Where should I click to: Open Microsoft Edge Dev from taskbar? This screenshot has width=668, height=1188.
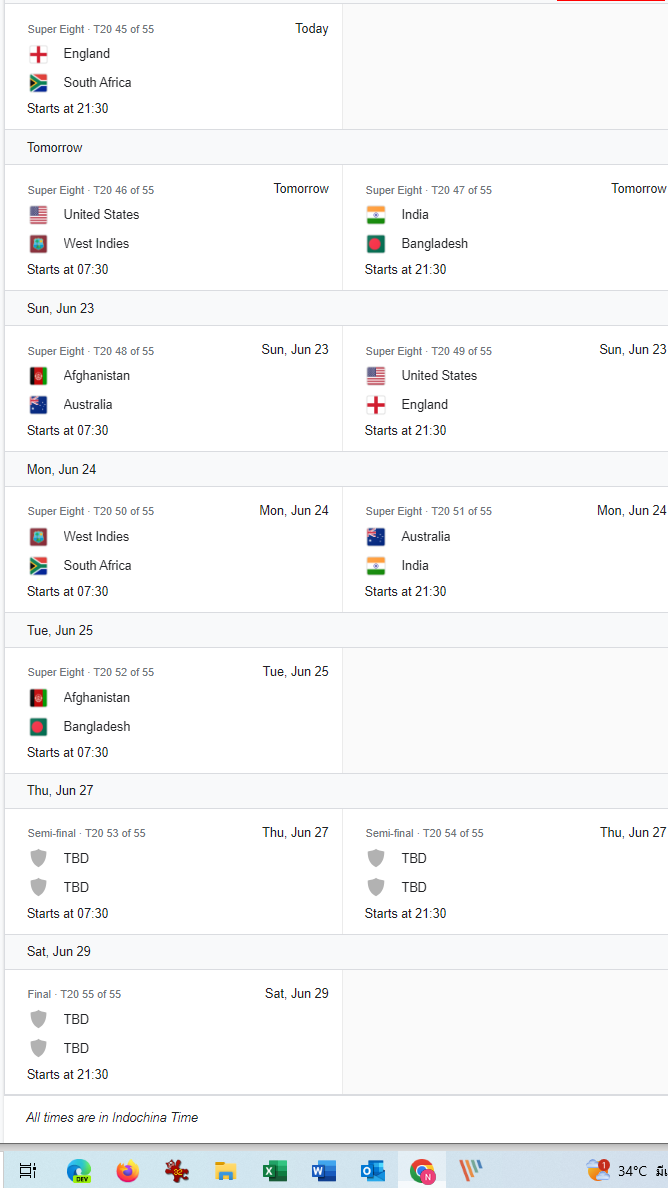point(79,1170)
